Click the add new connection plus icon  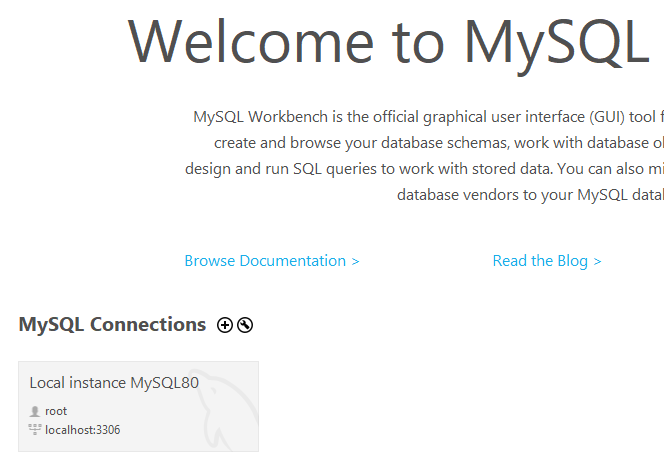click(x=225, y=325)
